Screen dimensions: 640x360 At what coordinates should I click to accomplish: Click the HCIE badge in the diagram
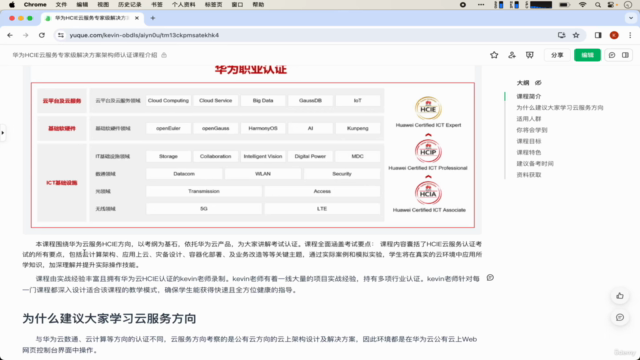(428, 108)
